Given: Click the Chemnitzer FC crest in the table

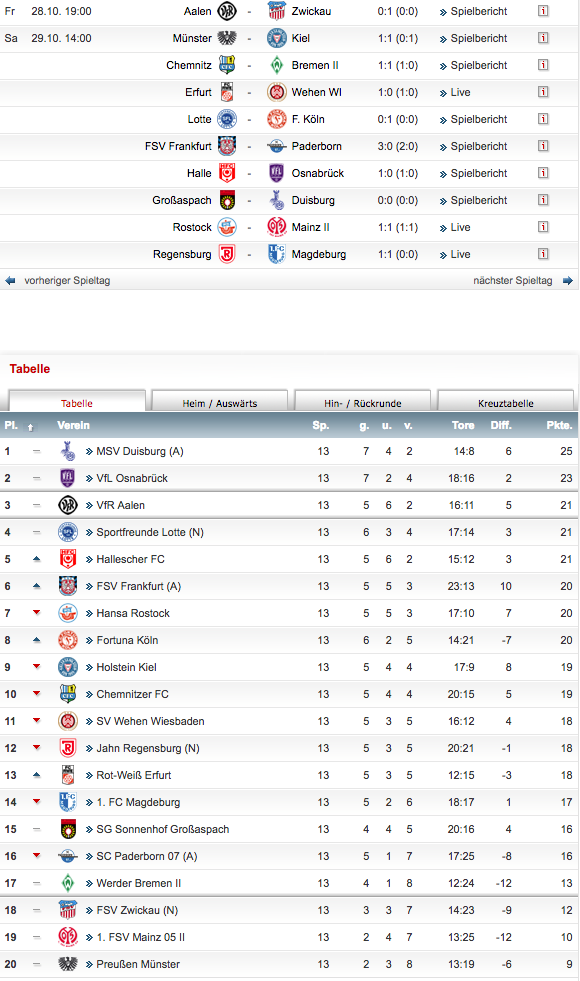Looking at the screenshot, I should [x=68, y=694].
